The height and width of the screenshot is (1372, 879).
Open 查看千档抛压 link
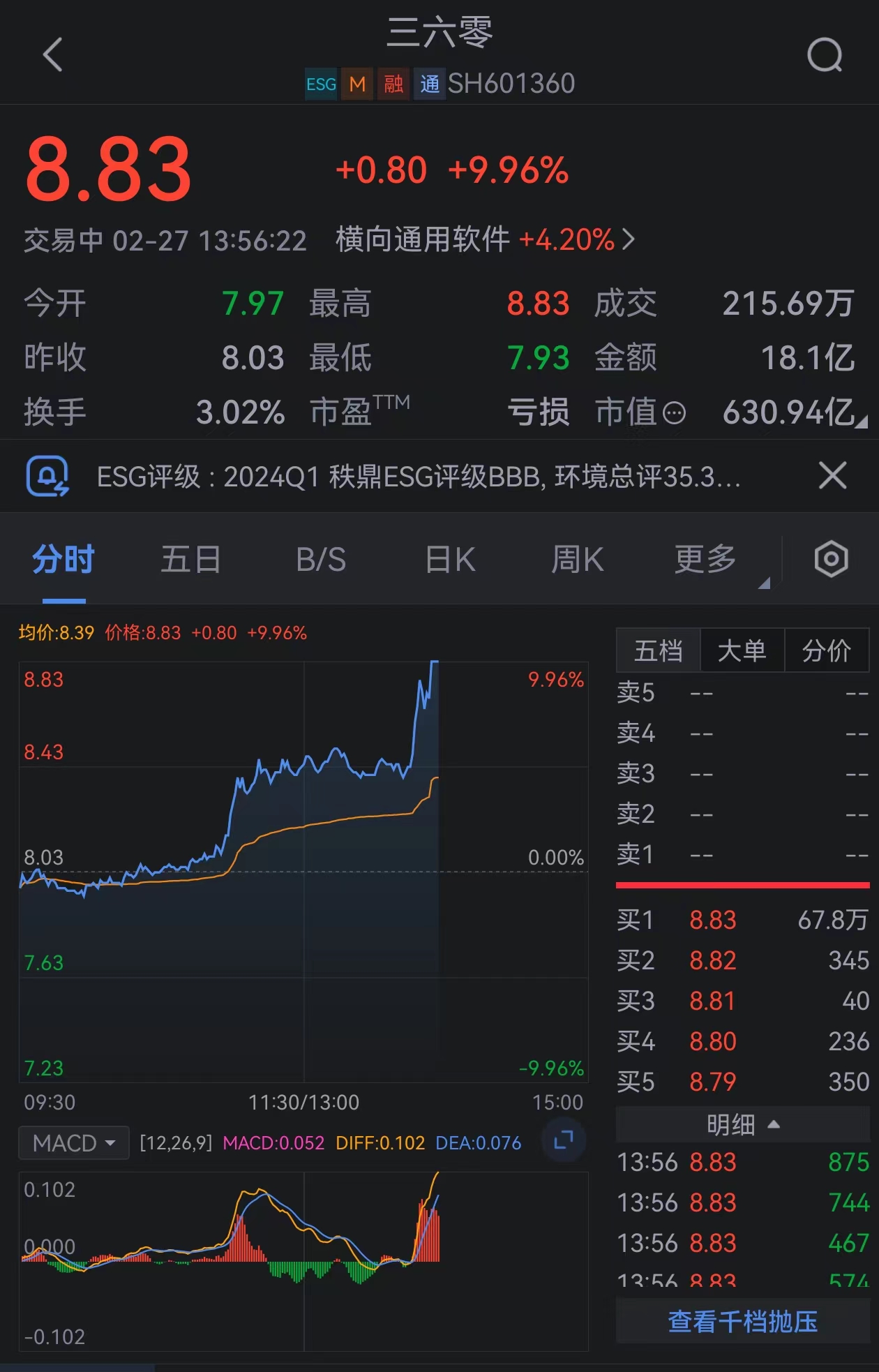[742, 1321]
